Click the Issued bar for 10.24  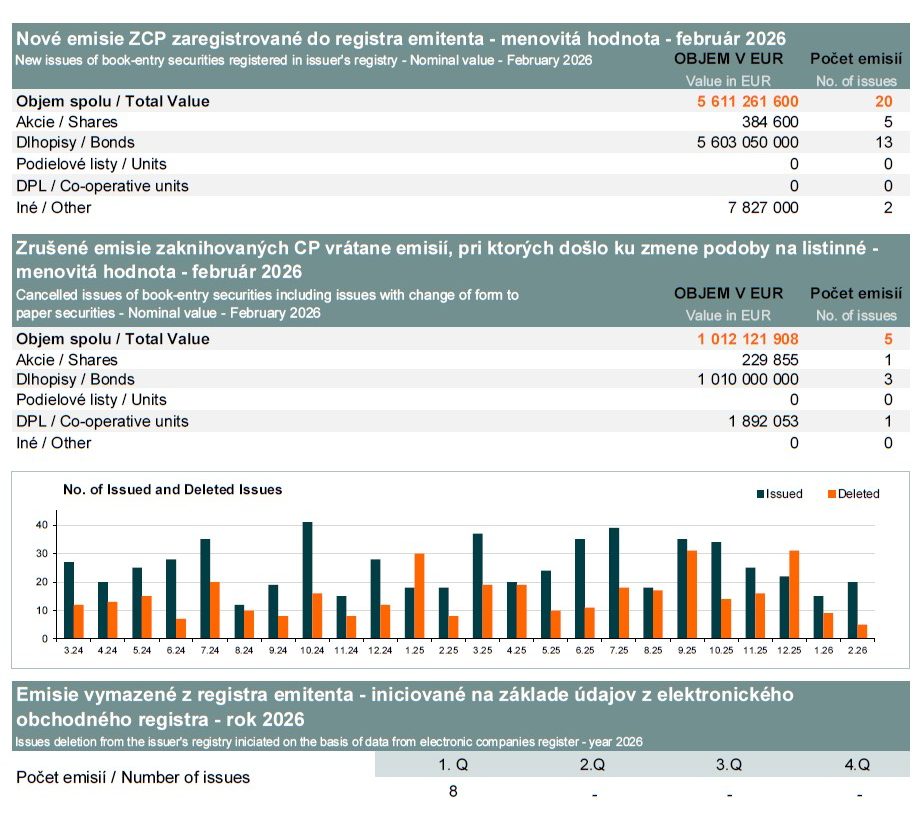tap(307, 580)
